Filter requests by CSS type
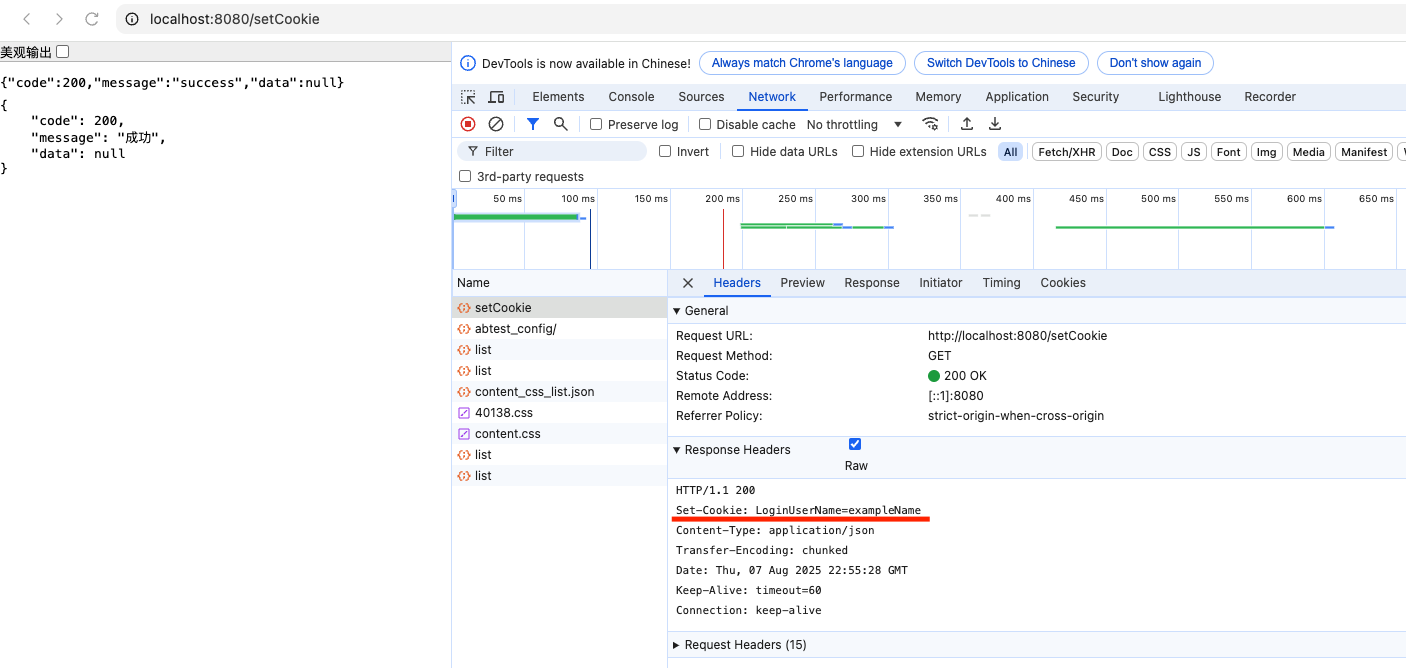Viewport: 1406px width, 668px height. (1160, 152)
